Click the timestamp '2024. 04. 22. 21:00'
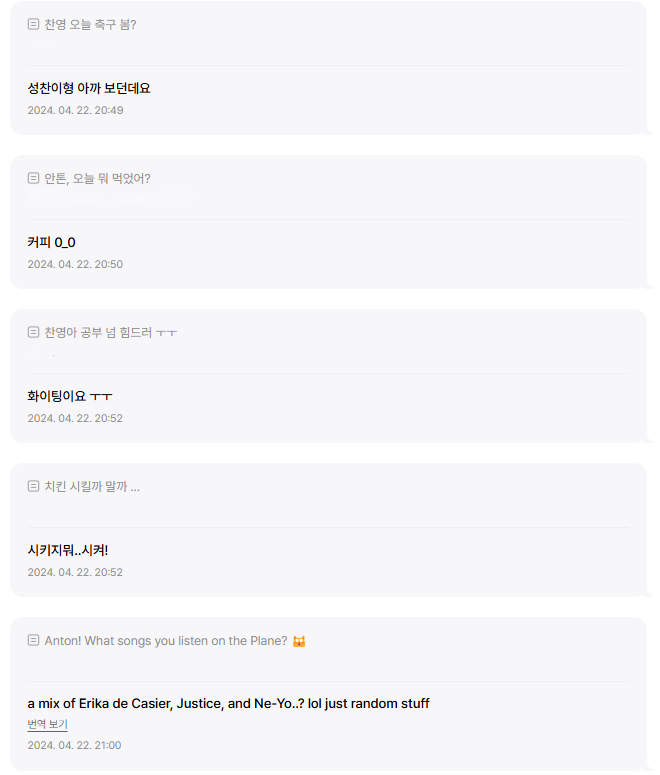Viewport: 660px width, 775px height. (x=74, y=745)
